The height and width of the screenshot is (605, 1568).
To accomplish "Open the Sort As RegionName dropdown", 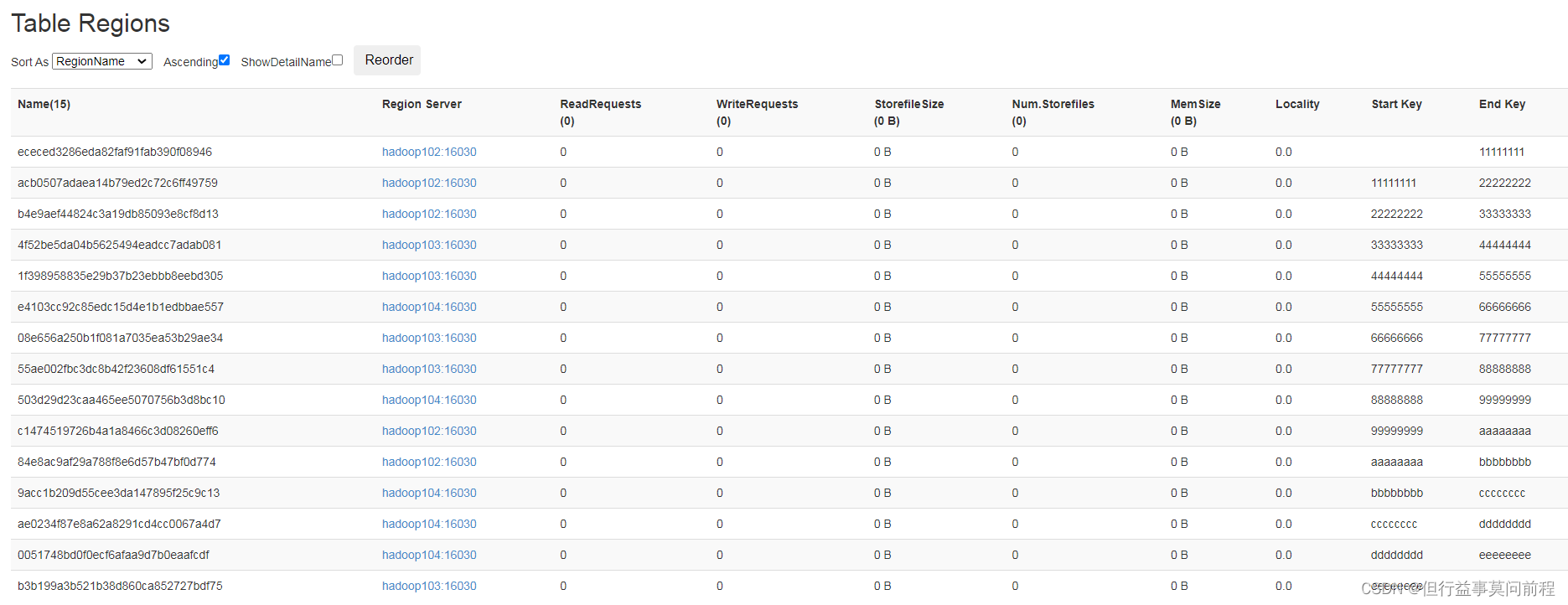I will tap(102, 61).
